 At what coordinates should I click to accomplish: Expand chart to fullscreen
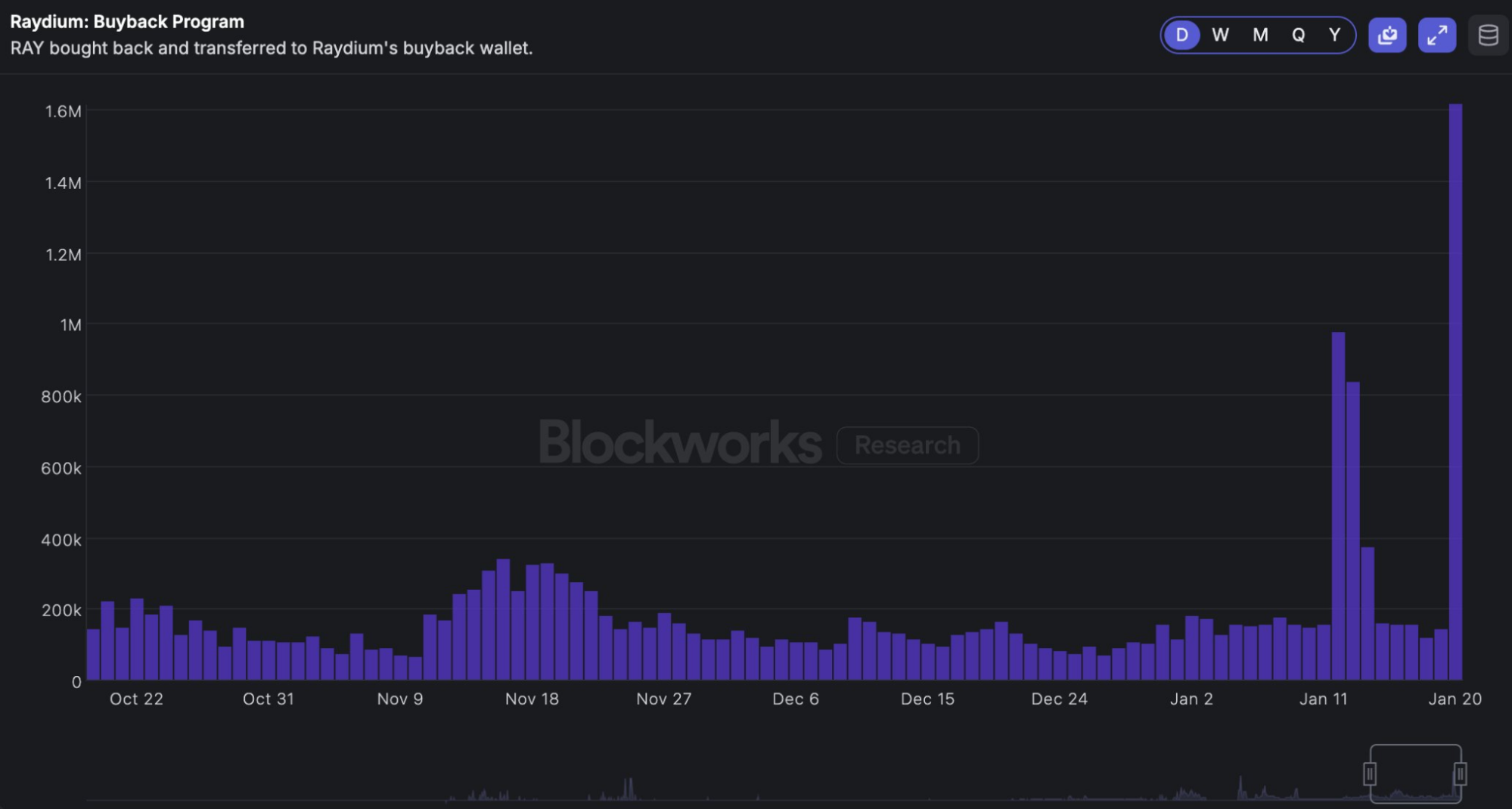coord(1437,35)
